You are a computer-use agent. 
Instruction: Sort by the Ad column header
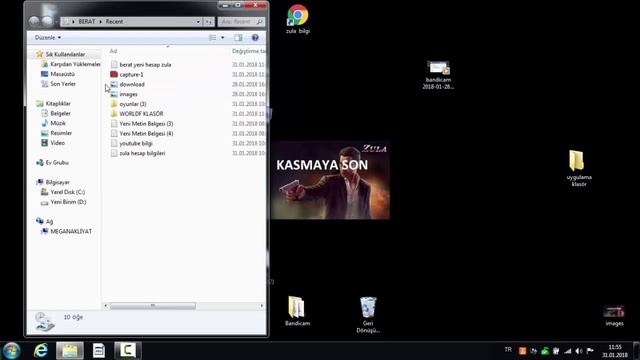coord(113,51)
